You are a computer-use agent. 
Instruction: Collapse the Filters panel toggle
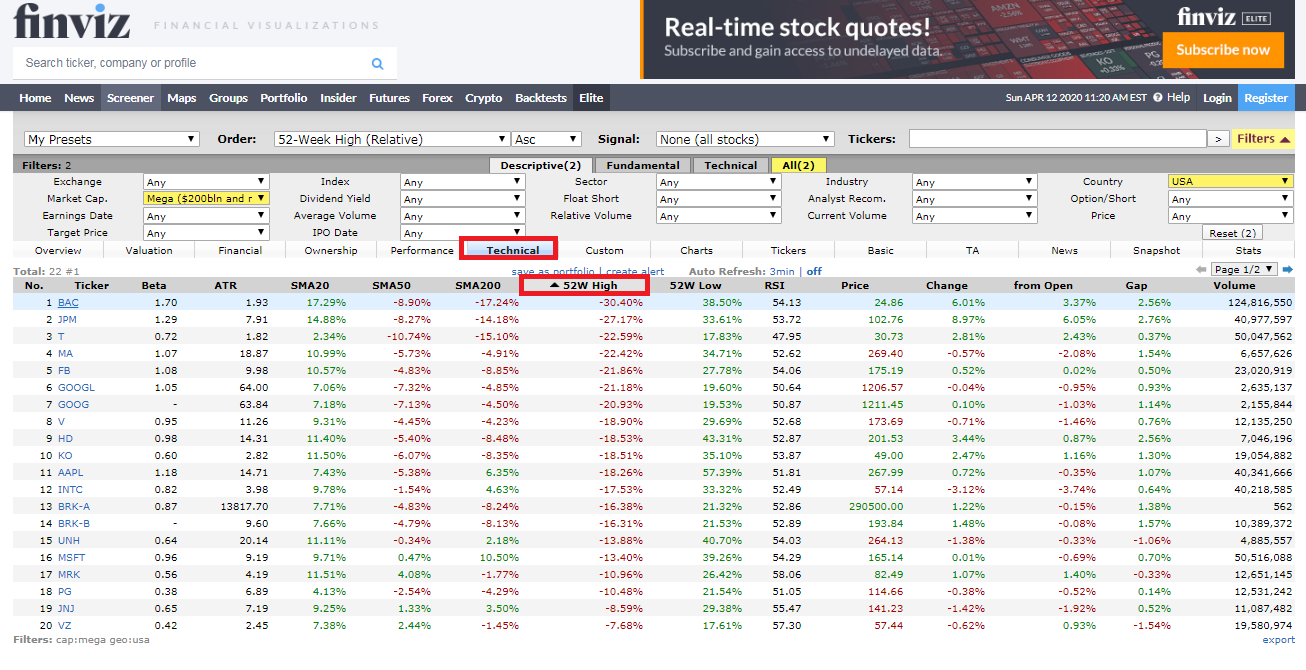click(x=1264, y=139)
